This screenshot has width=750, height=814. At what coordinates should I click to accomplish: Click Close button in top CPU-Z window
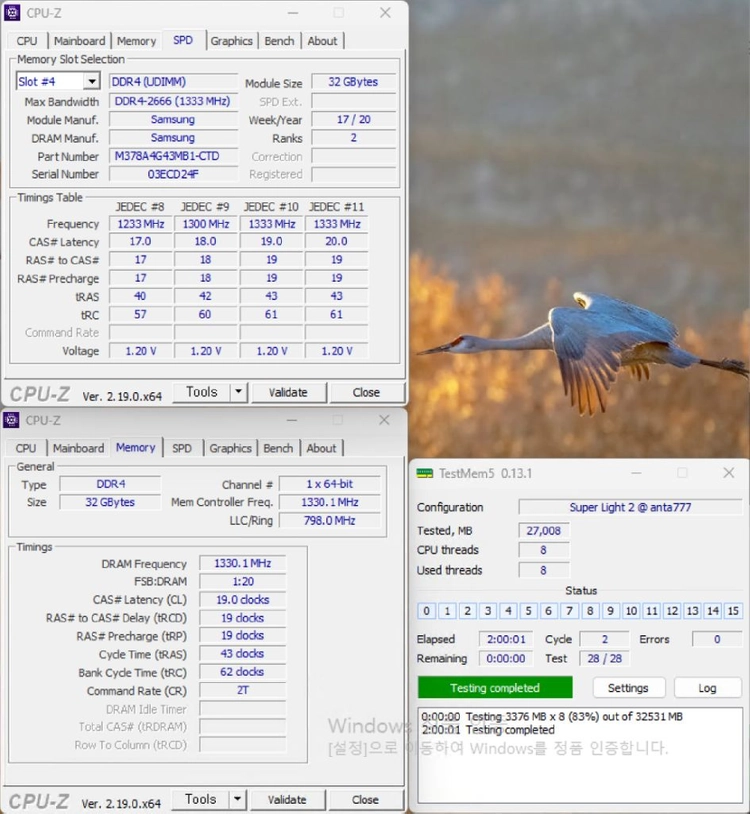(366, 392)
